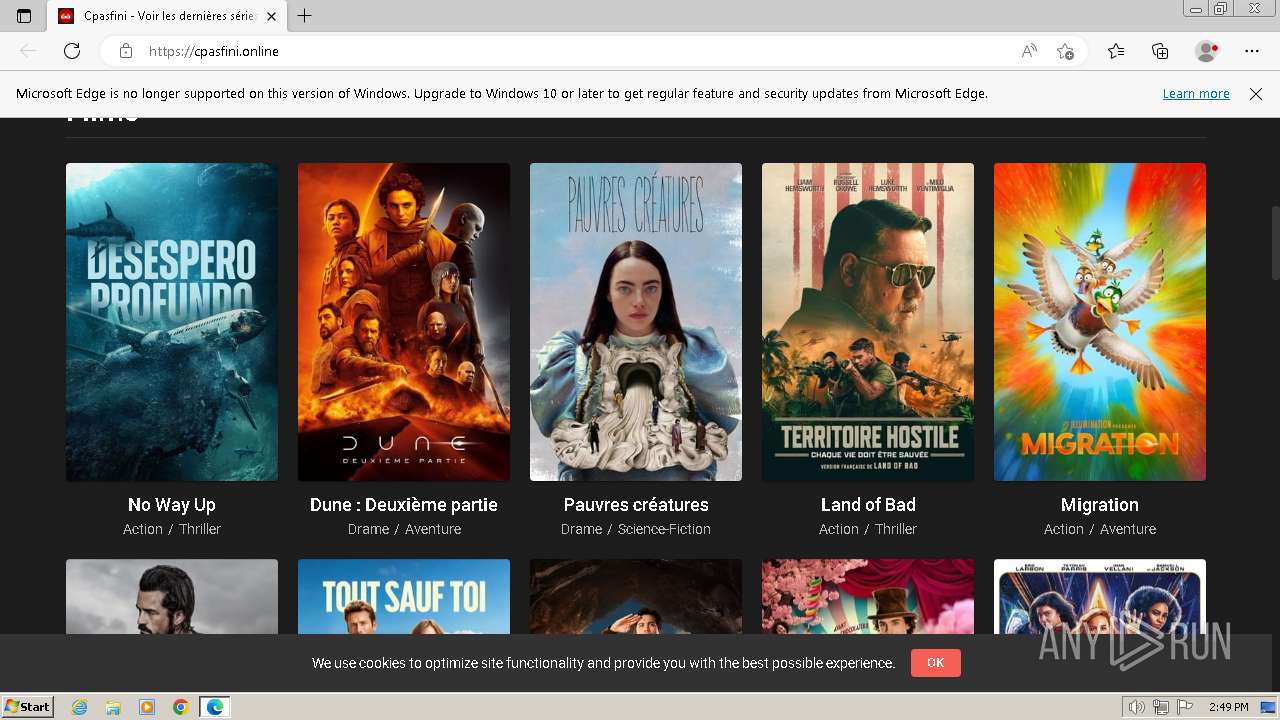This screenshot has width=1280, height=720.
Task: View site information lock icon
Action: point(126,51)
